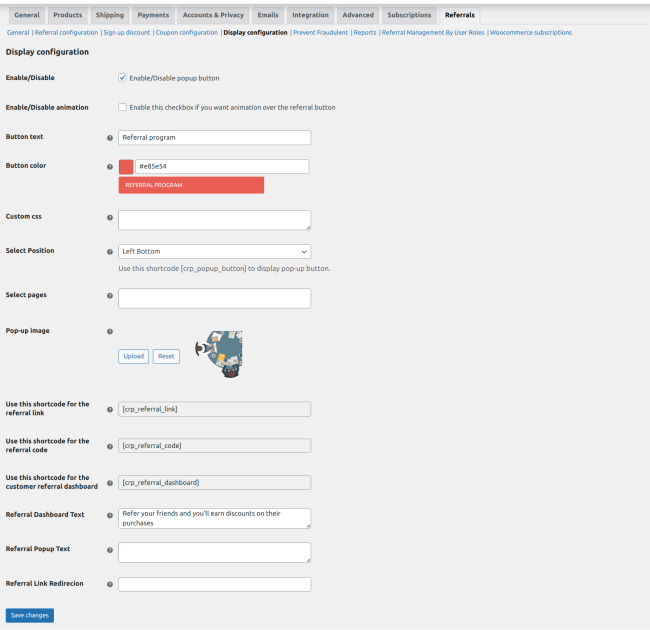Enable animation over the referral button
Viewport: 650px width, 630px height.
[122, 107]
